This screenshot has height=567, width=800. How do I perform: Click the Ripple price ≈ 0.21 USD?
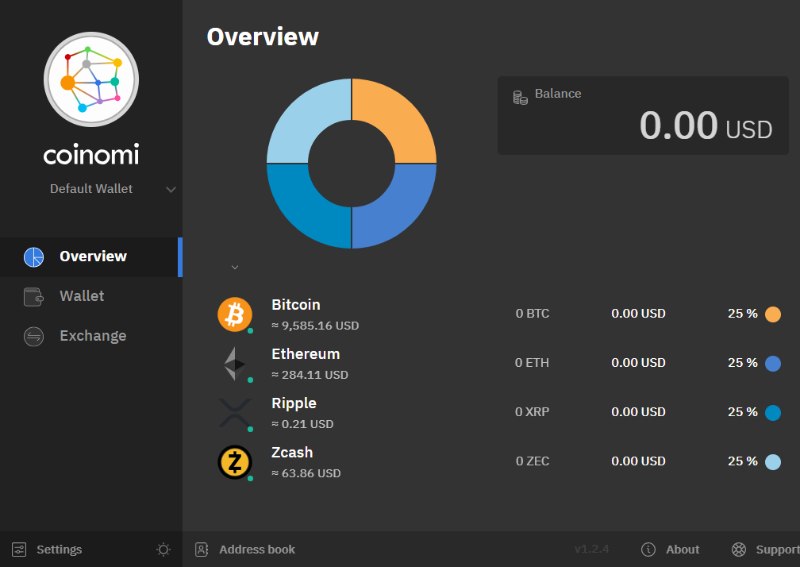[303, 424]
